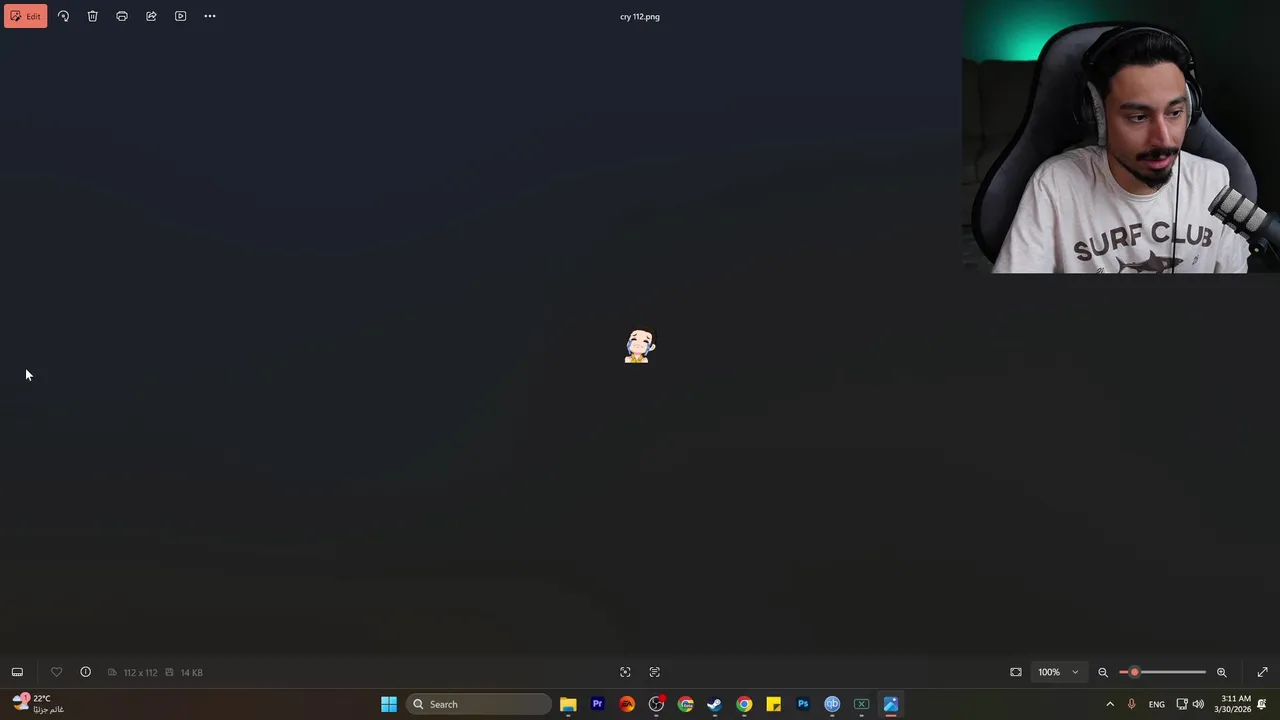The width and height of the screenshot is (1280, 720).
Task: Enter full screen with the expand arrows icon
Action: click(x=1262, y=672)
